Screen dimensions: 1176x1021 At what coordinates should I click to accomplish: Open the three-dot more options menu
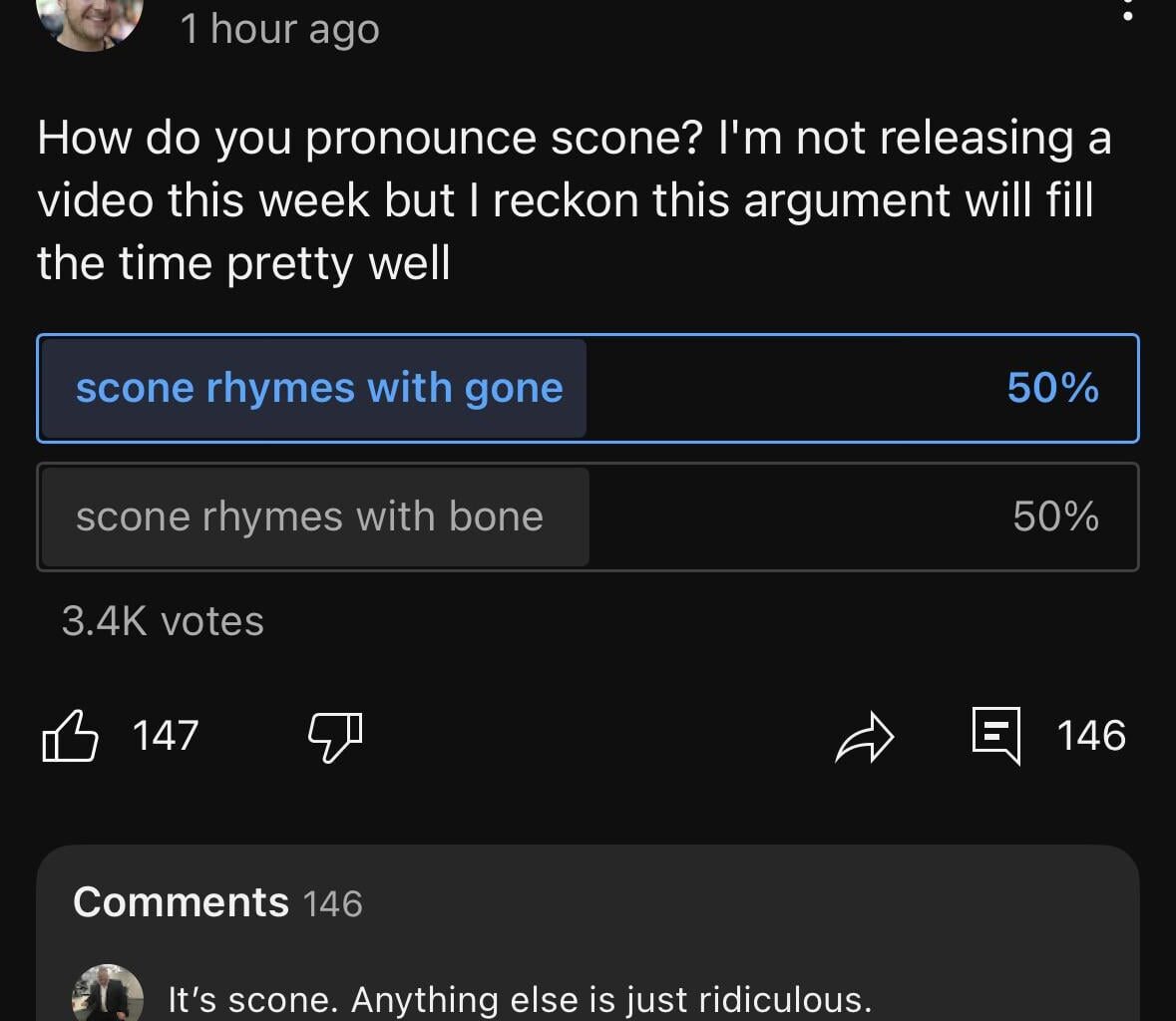click(x=1128, y=12)
